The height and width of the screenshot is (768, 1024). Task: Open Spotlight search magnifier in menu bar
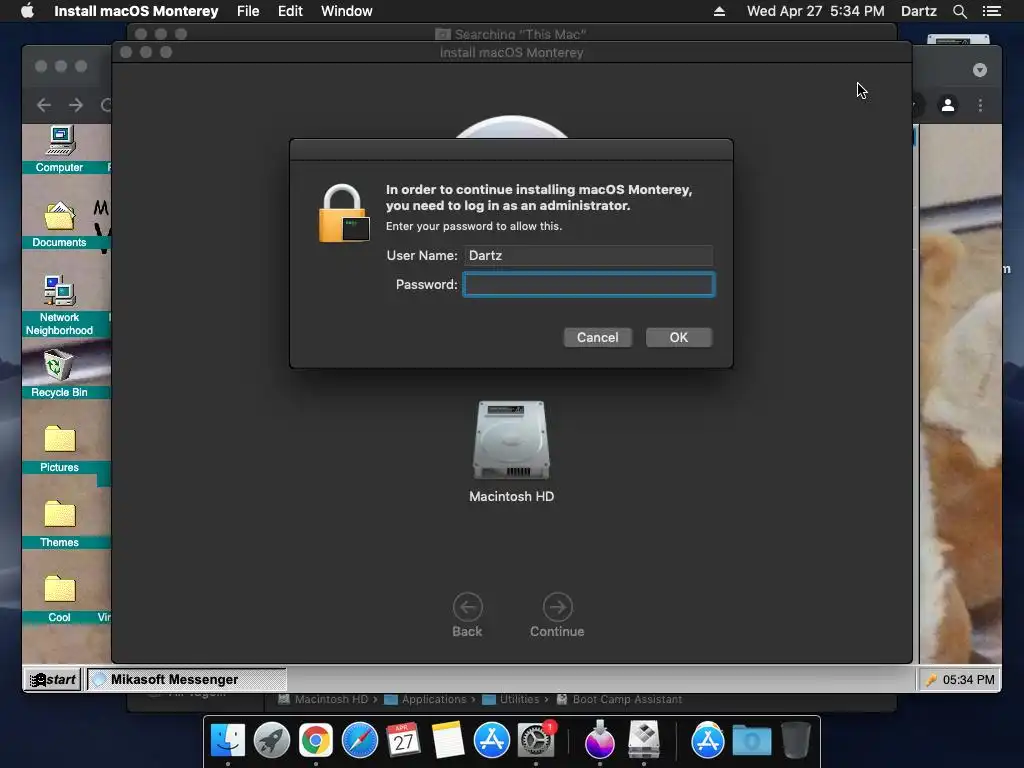959,11
